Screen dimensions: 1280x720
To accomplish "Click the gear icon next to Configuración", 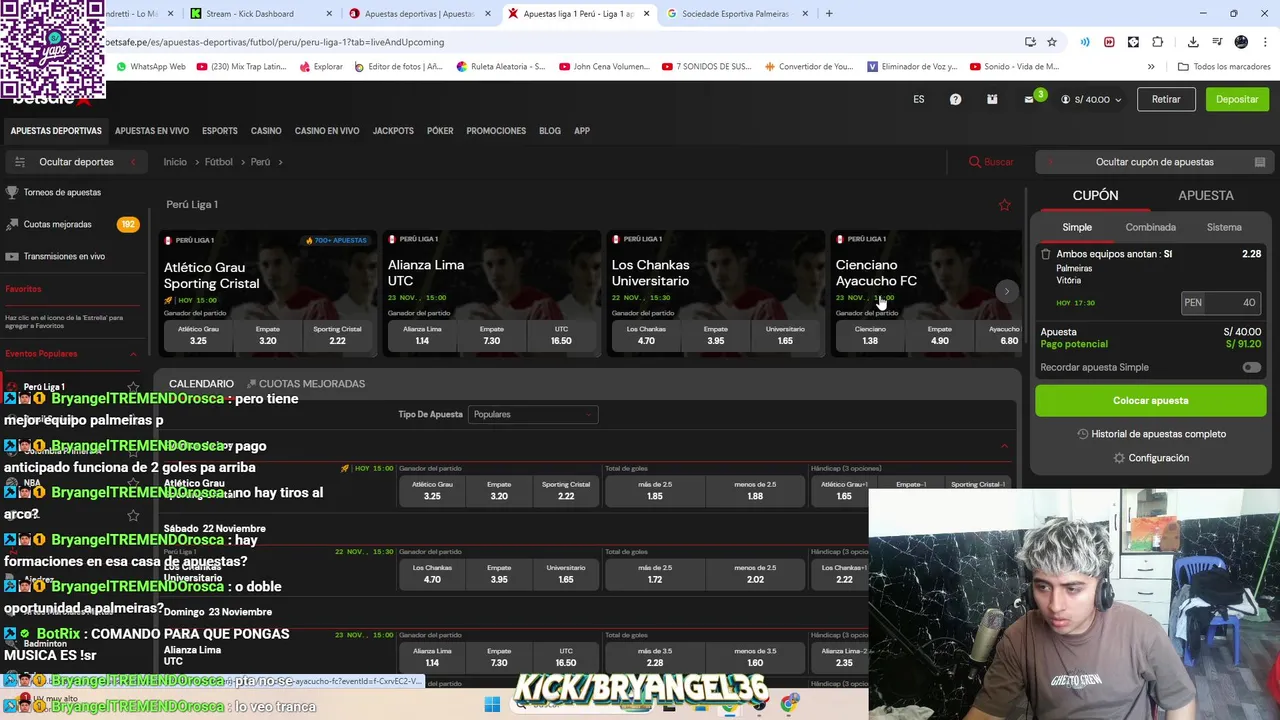I will coord(1119,458).
